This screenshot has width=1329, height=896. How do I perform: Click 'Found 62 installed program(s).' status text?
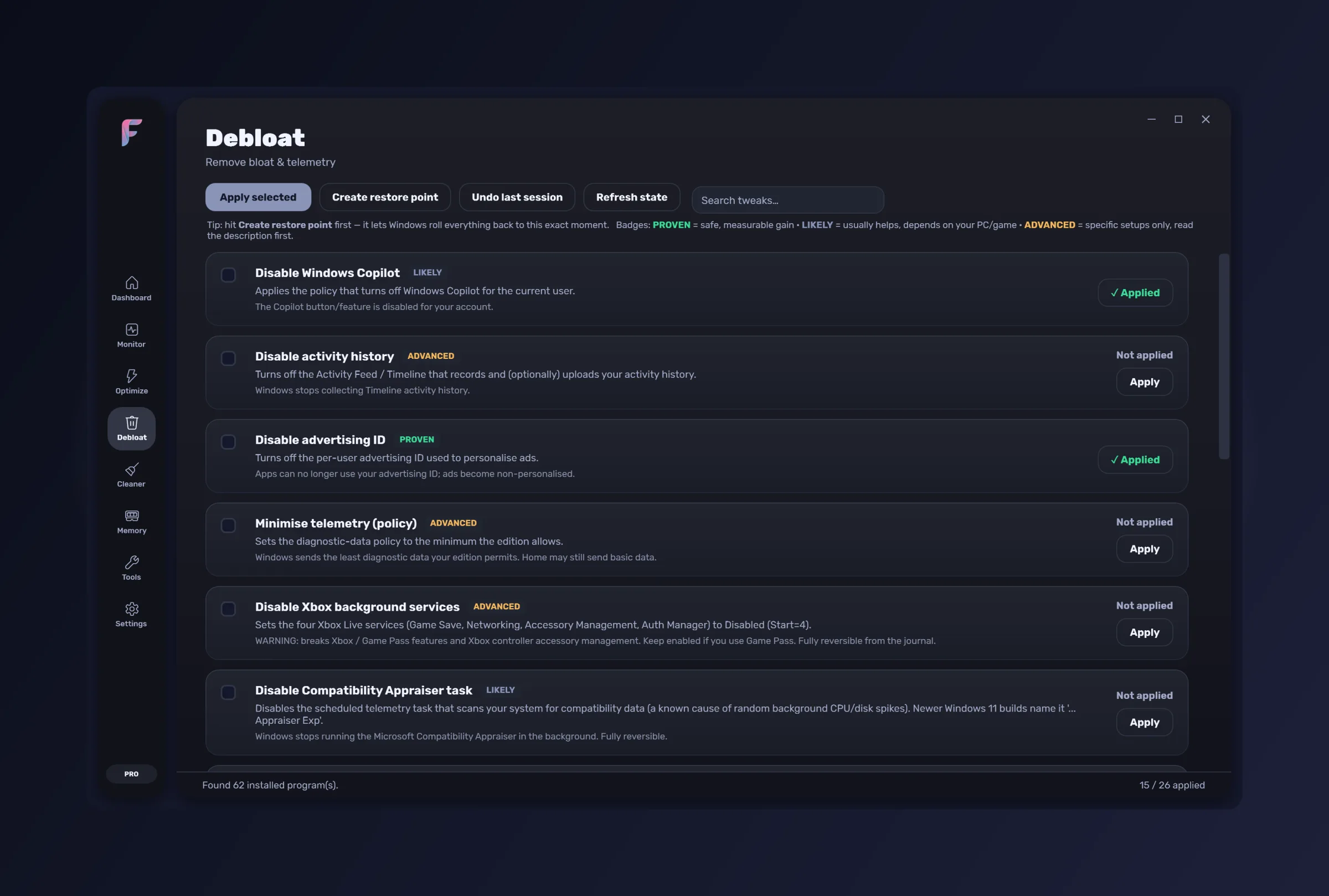pyautogui.click(x=270, y=785)
